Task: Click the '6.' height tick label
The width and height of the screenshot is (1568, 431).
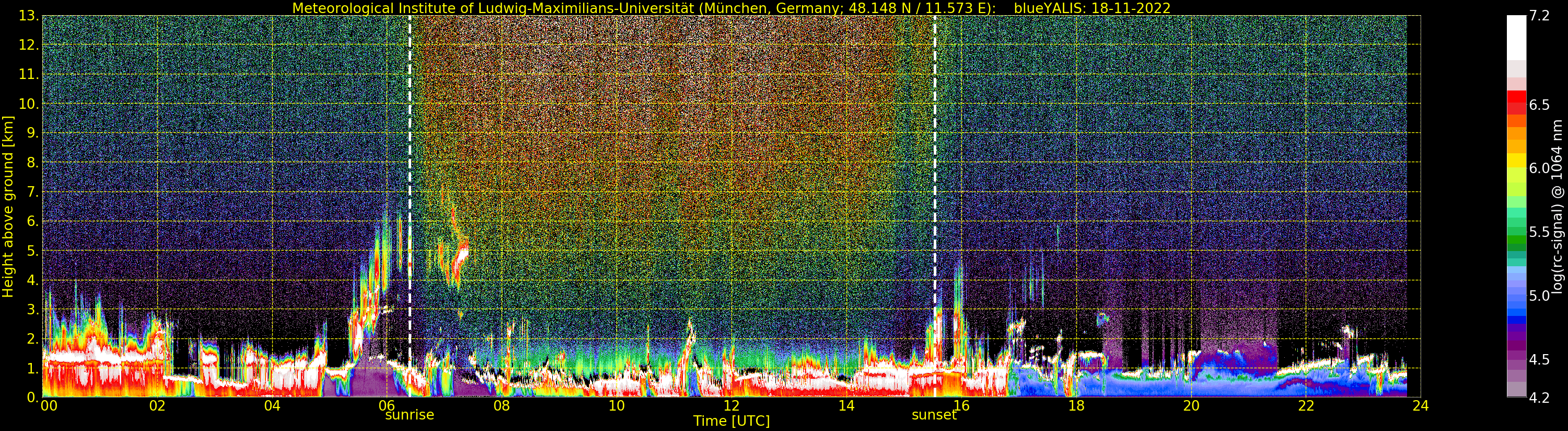Action: click(33, 221)
